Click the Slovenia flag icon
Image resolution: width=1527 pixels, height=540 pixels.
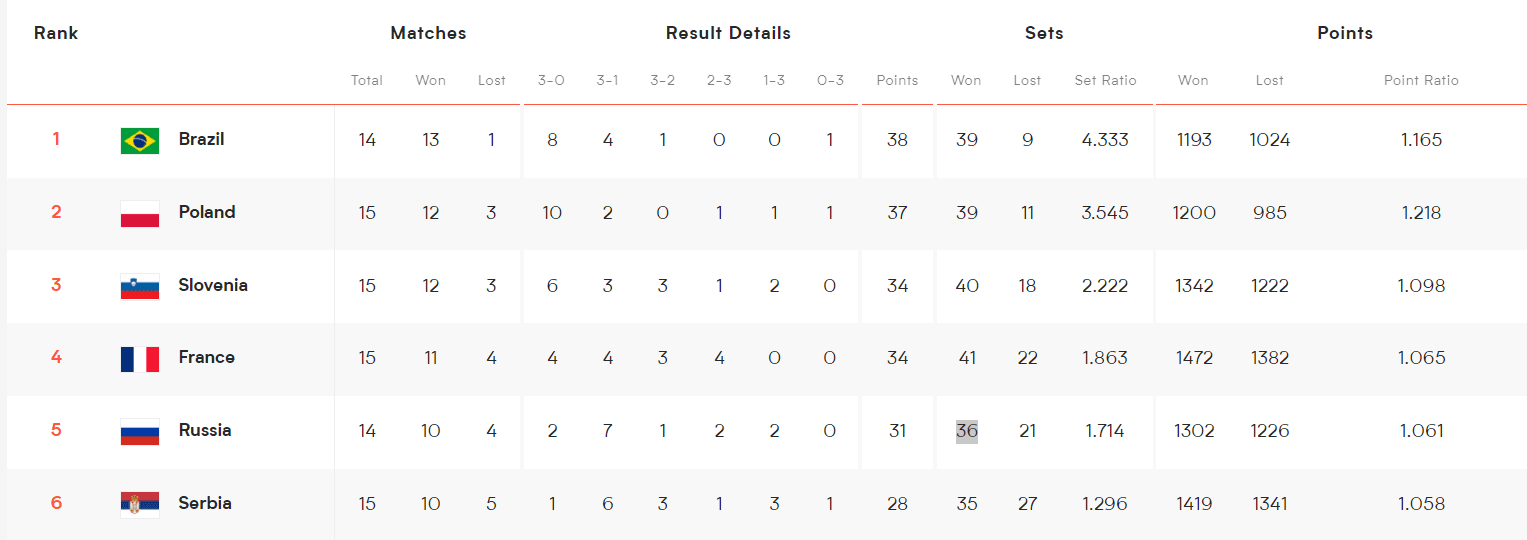point(140,286)
